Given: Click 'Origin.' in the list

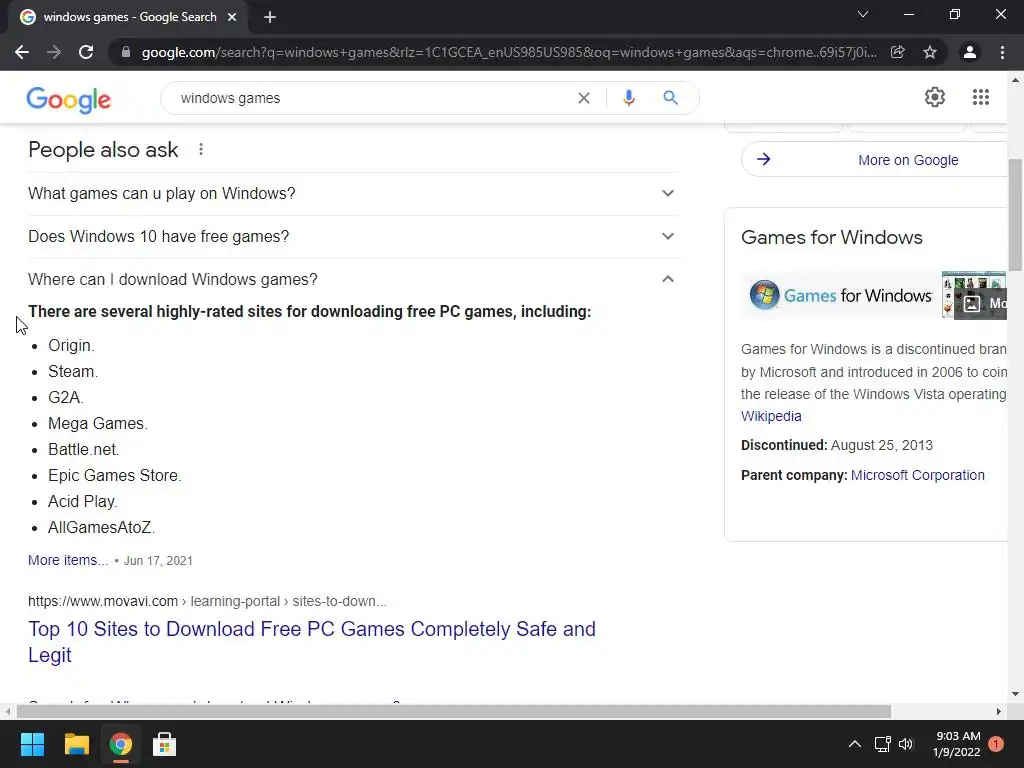Looking at the screenshot, I should (x=71, y=345).
